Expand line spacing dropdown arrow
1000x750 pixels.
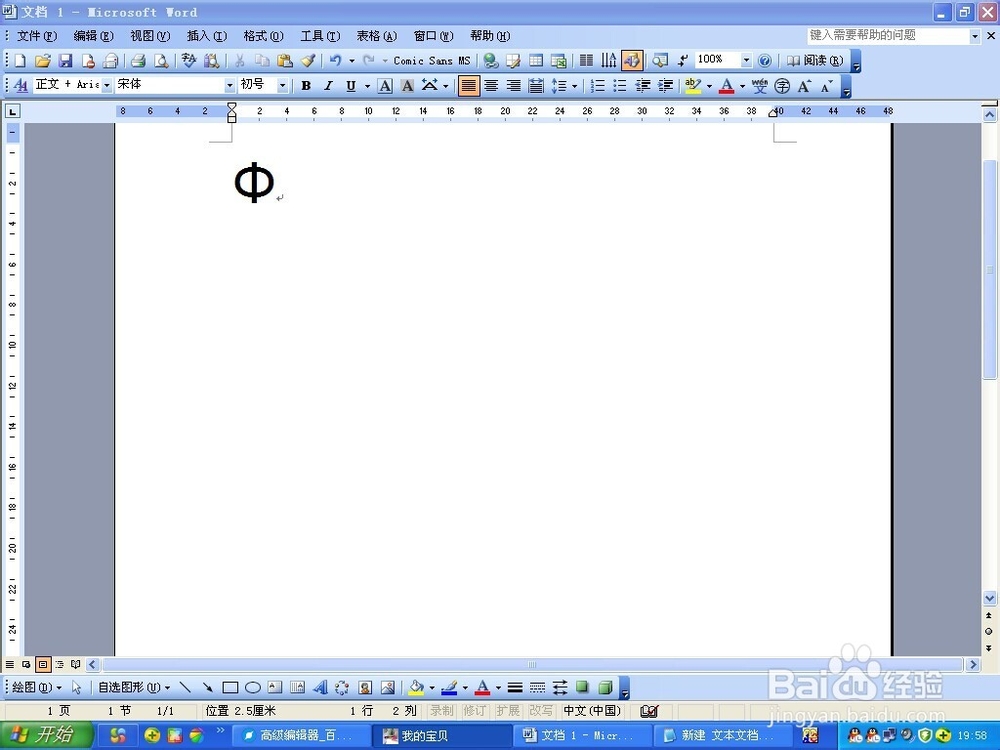coord(575,85)
